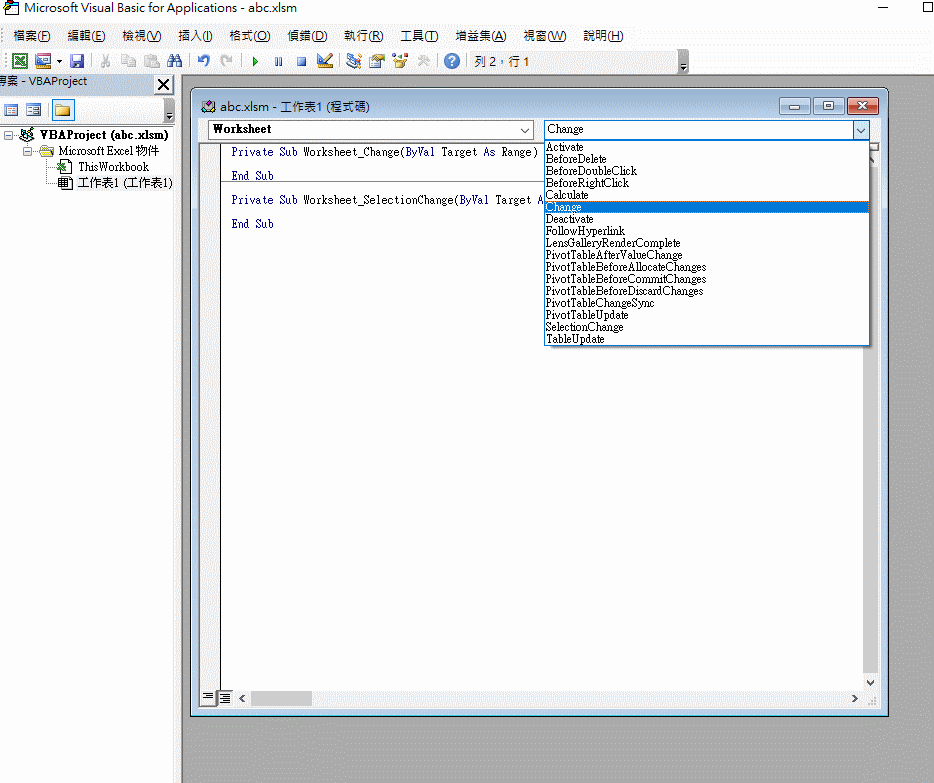The image size is (934, 783).
Task: Click the Reset stop icon
Action: (x=301, y=61)
